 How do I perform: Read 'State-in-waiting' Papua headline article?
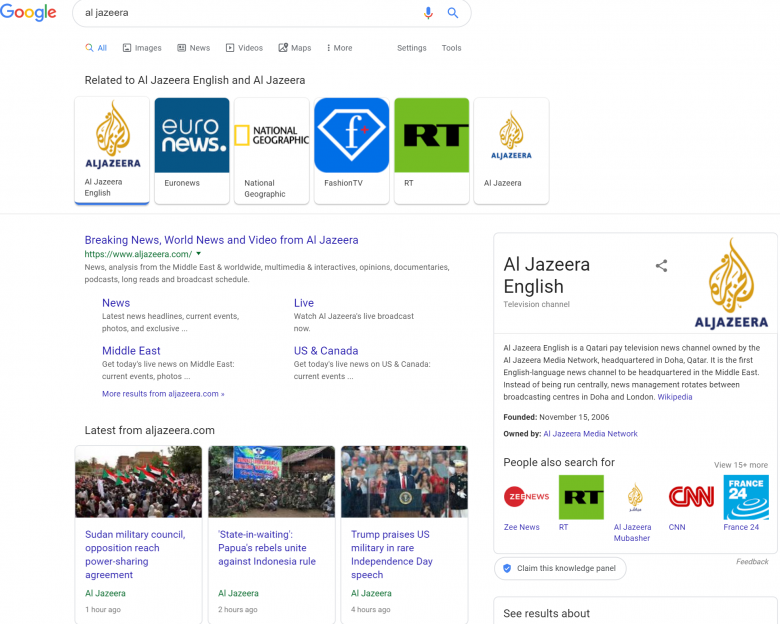(267, 547)
